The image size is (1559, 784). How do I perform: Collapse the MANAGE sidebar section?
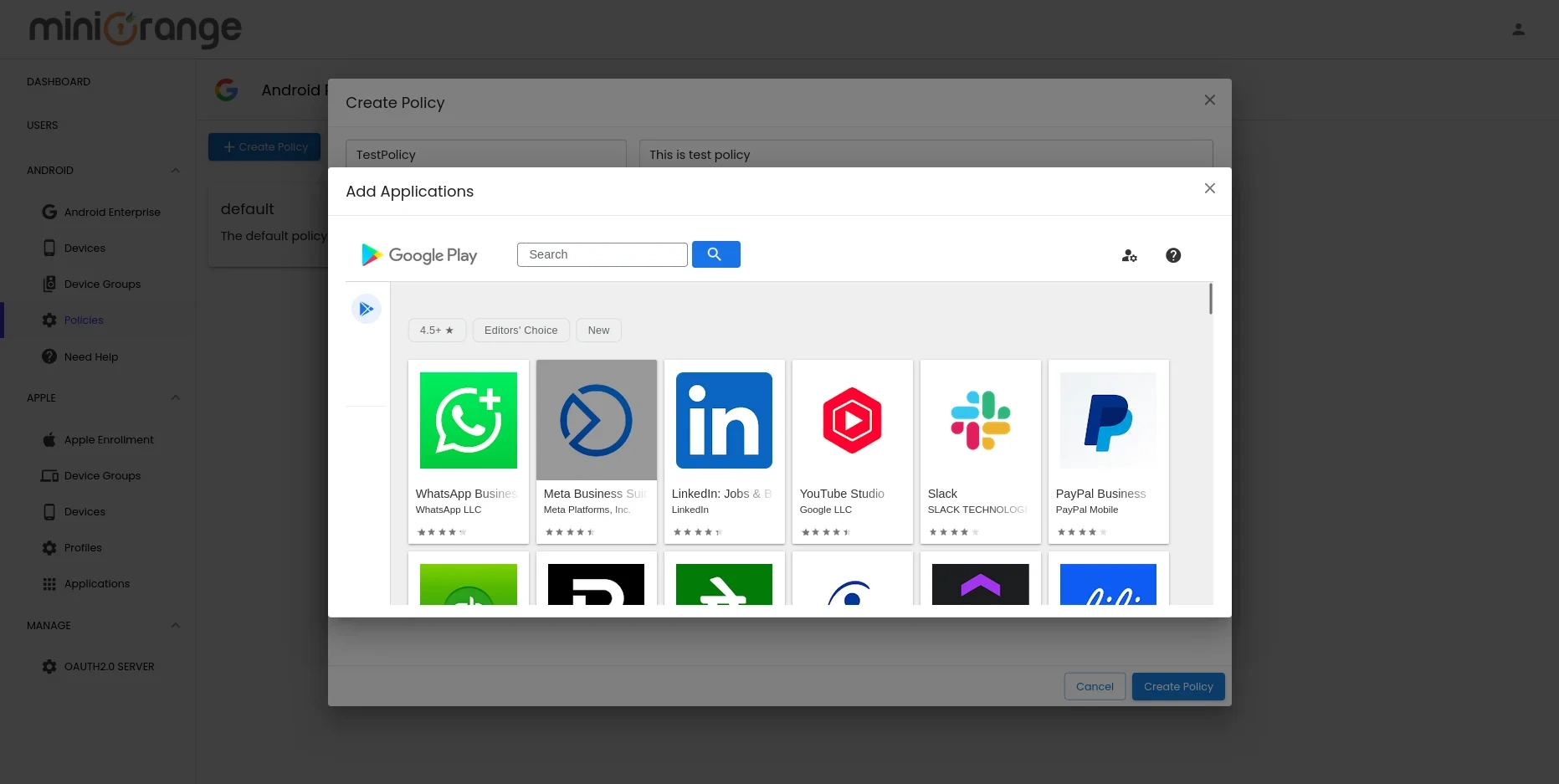pyautogui.click(x=176, y=625)
